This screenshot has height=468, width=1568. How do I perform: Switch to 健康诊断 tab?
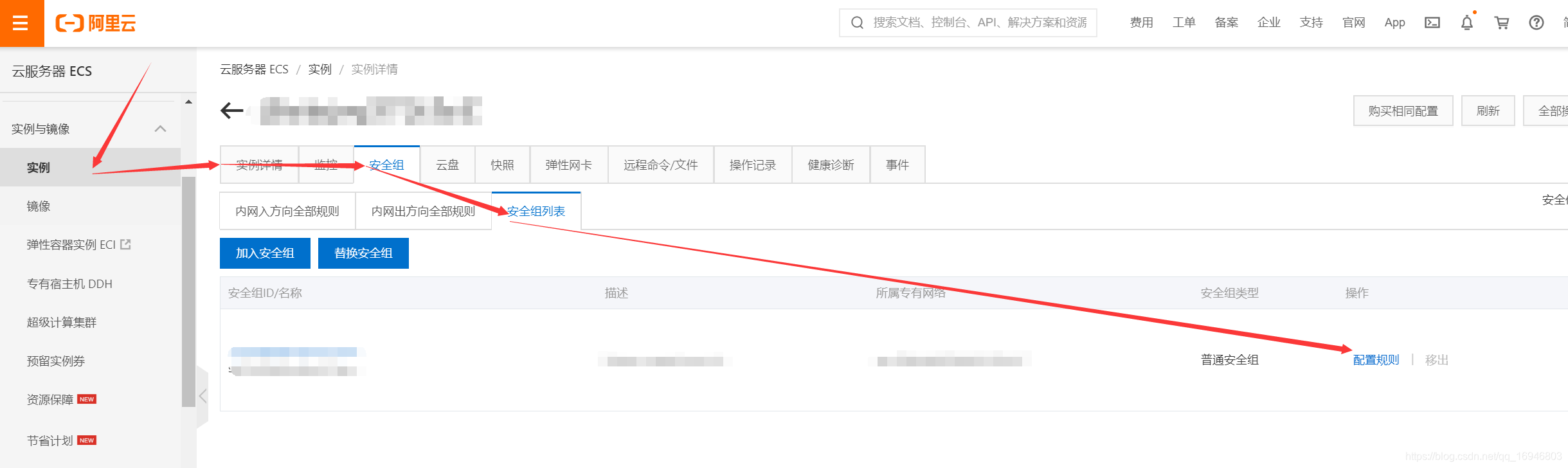click(831, 165)
